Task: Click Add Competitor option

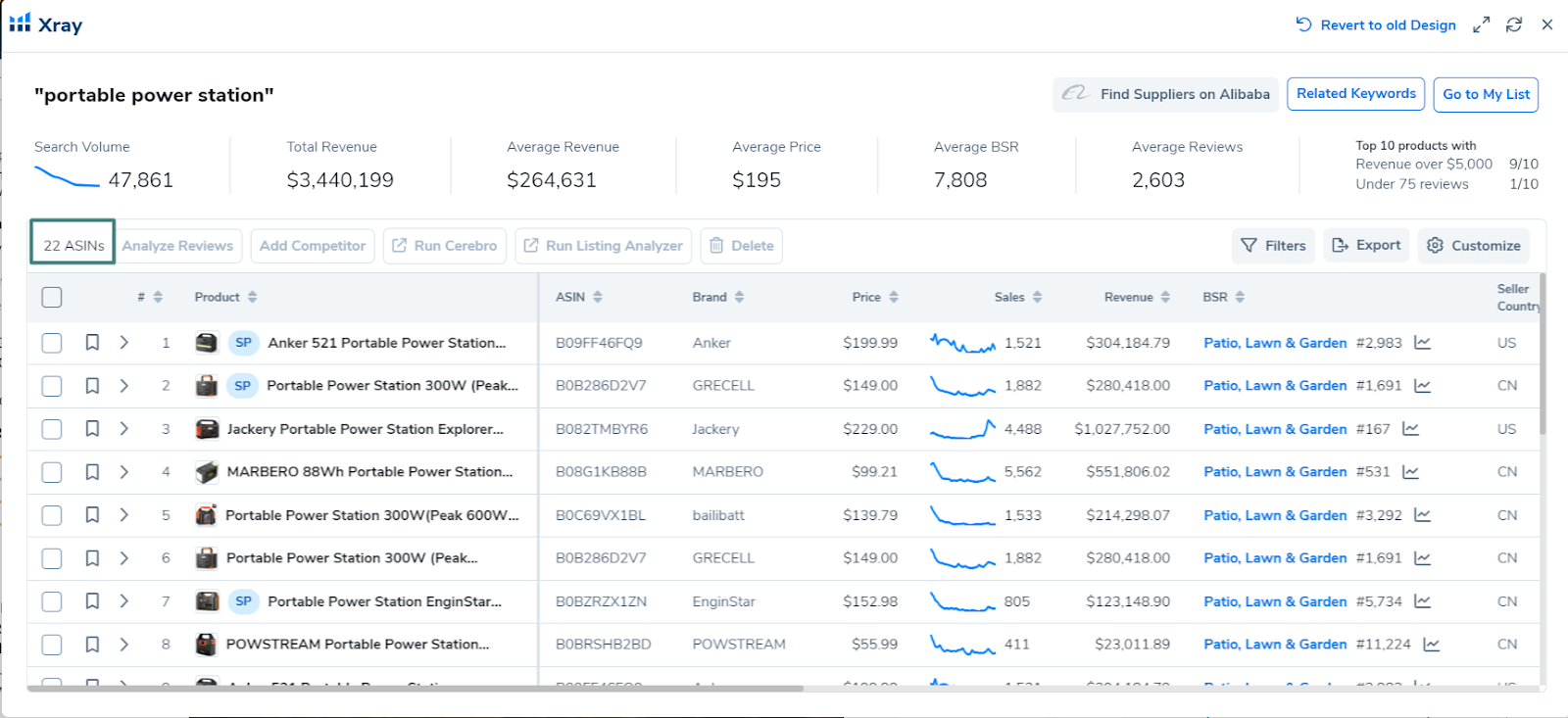Action: pyautogui.click(x=313, y=246)
